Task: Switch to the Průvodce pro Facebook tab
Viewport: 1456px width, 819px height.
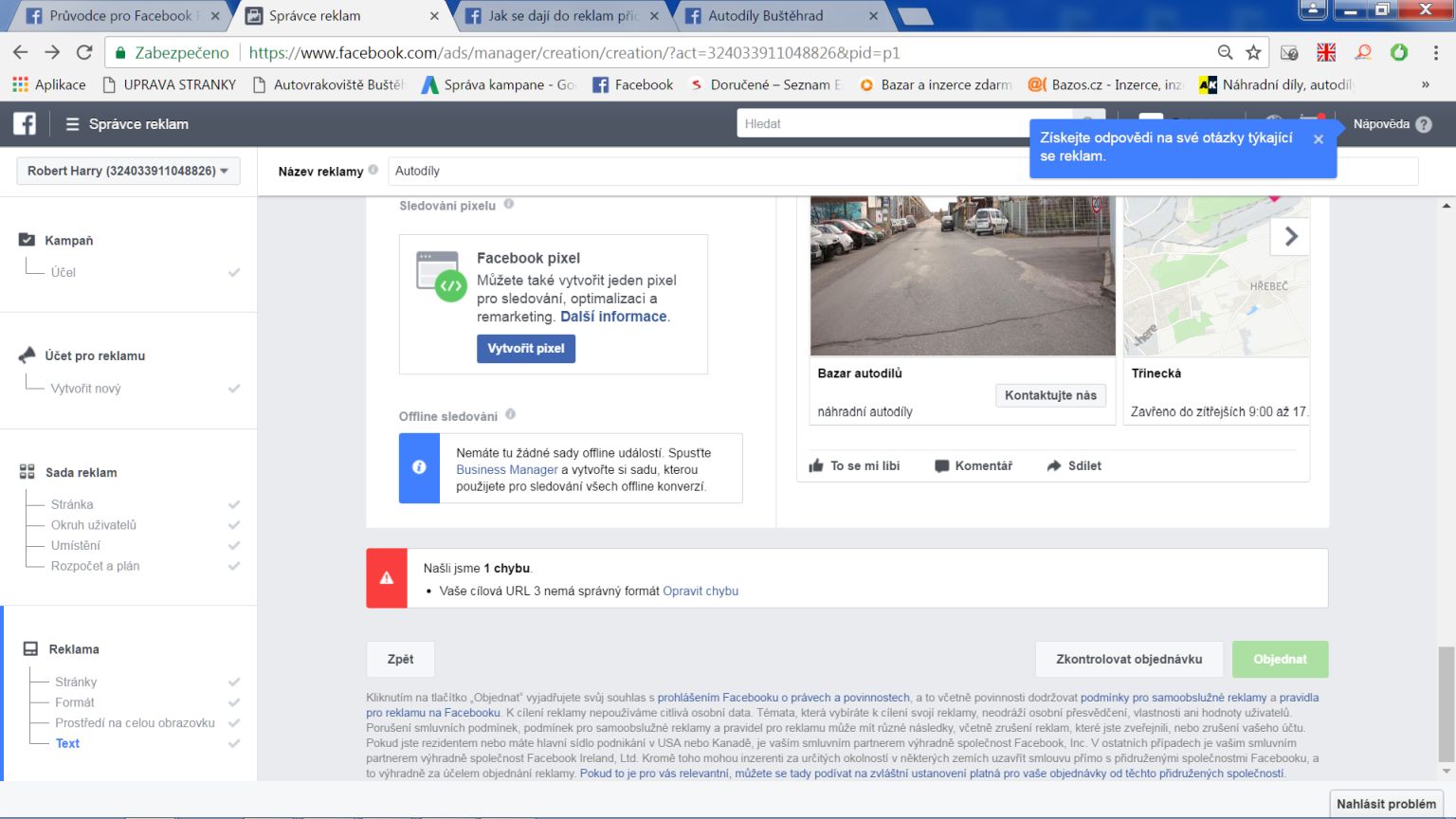Action: [121, 15]
